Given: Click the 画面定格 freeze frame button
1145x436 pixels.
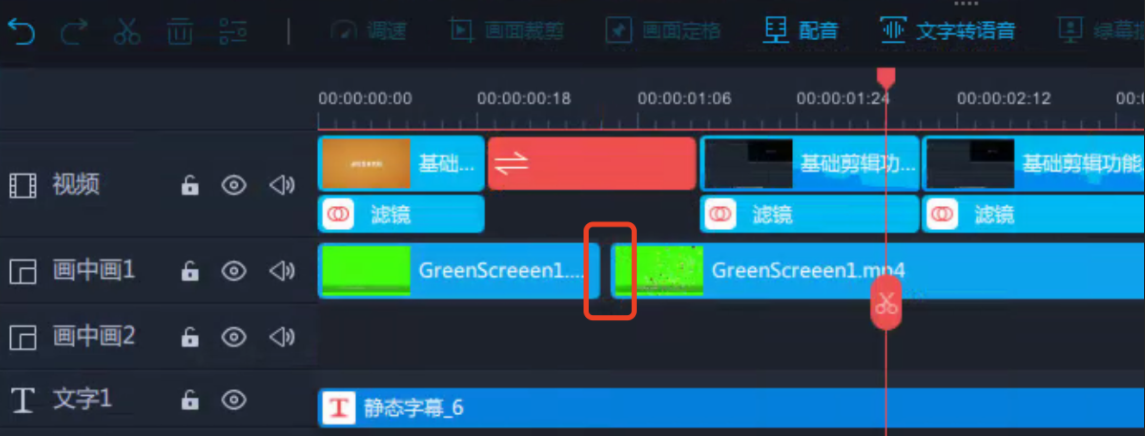Looking at the screenshot, I should [x=663, y=31].
